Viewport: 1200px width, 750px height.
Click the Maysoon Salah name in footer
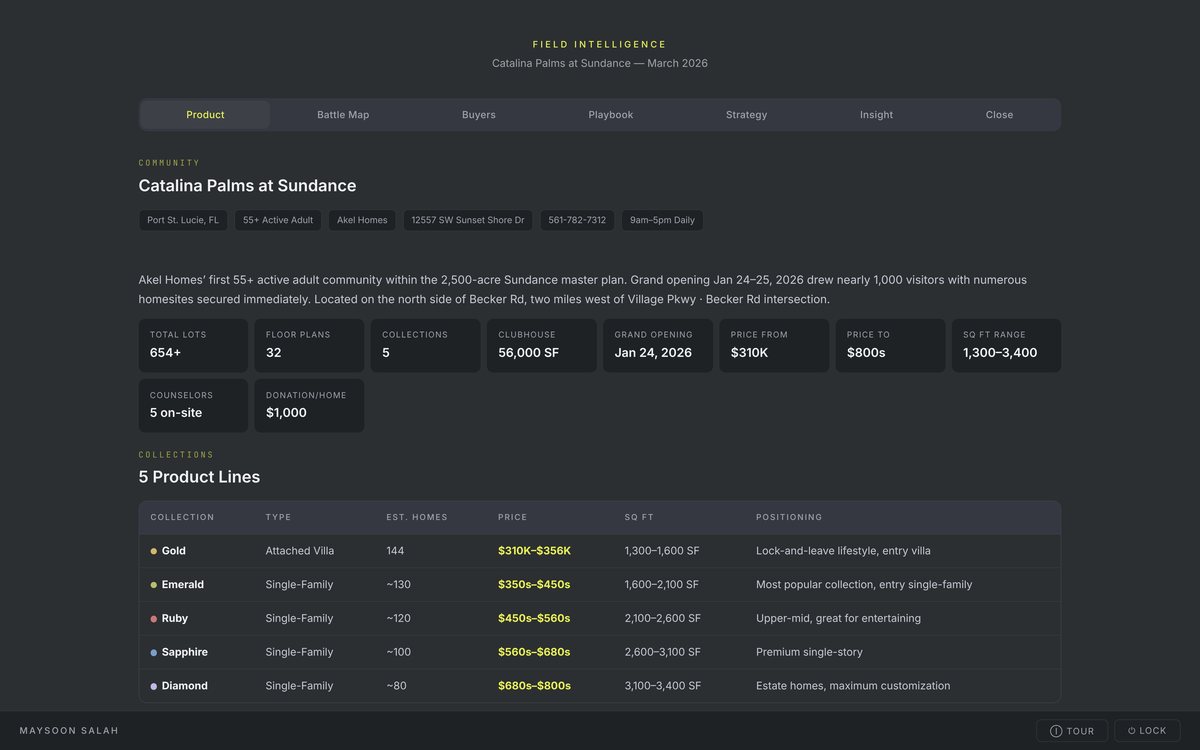[x=69, y=731]
